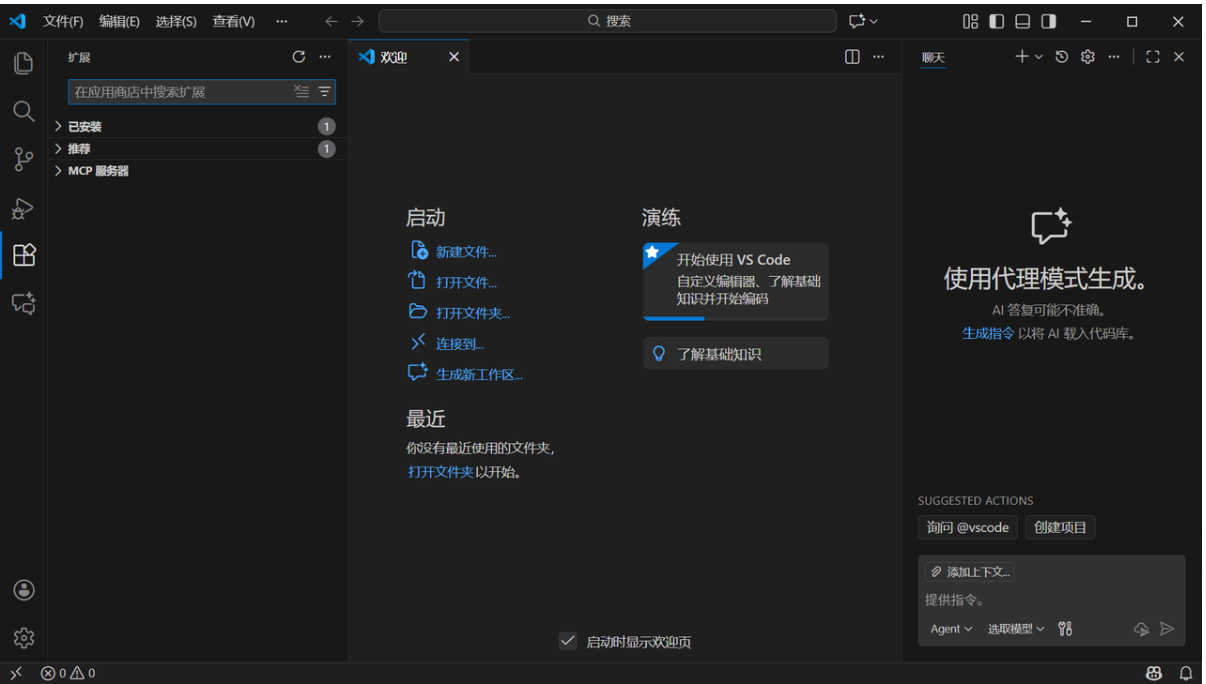Toggle the secondary side bar visibility
Screen dimensions: 1206x684
[1048, 21]
